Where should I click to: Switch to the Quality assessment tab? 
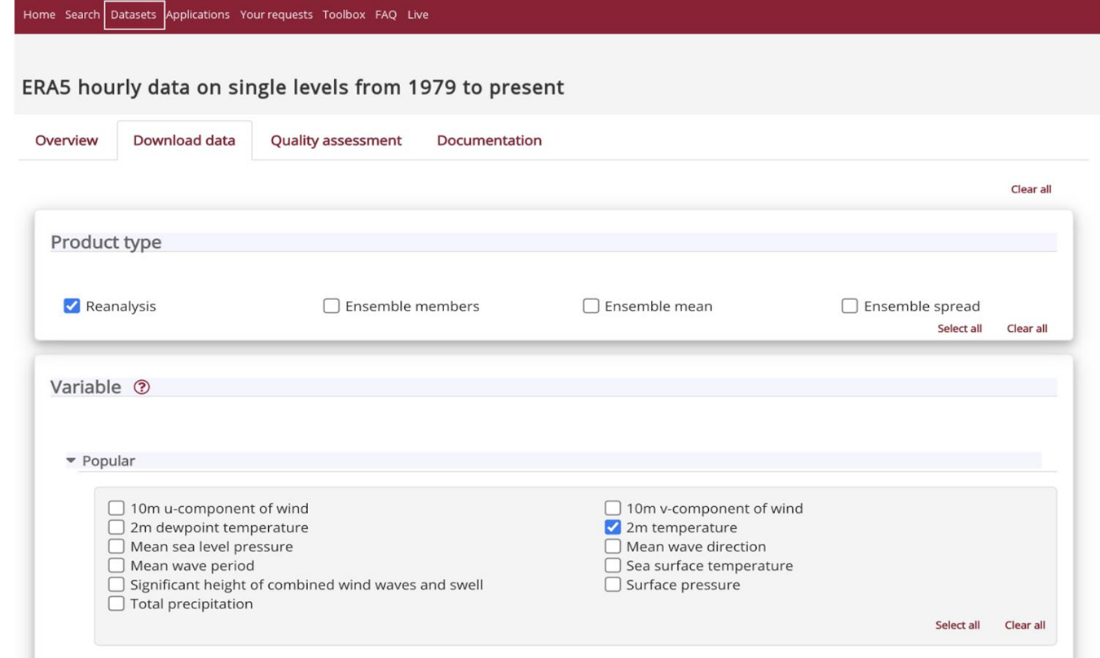click(x=336, y=140)
